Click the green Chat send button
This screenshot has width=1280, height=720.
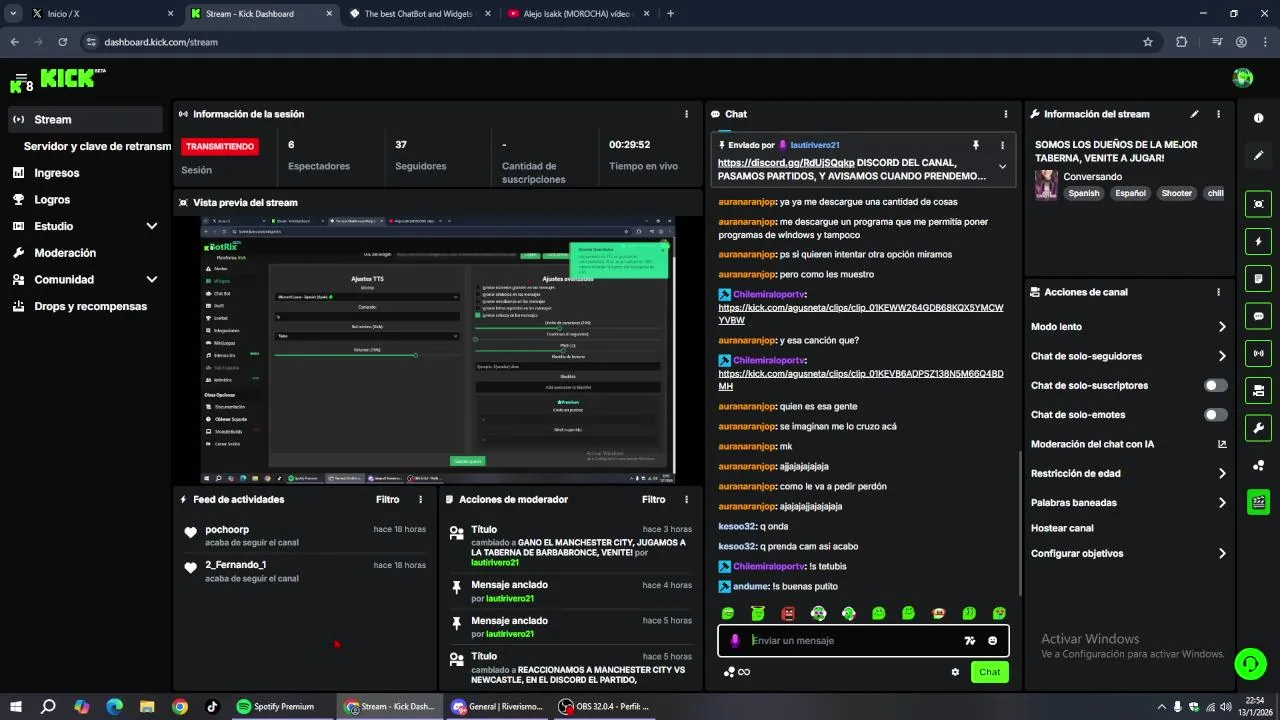[989, 672]
